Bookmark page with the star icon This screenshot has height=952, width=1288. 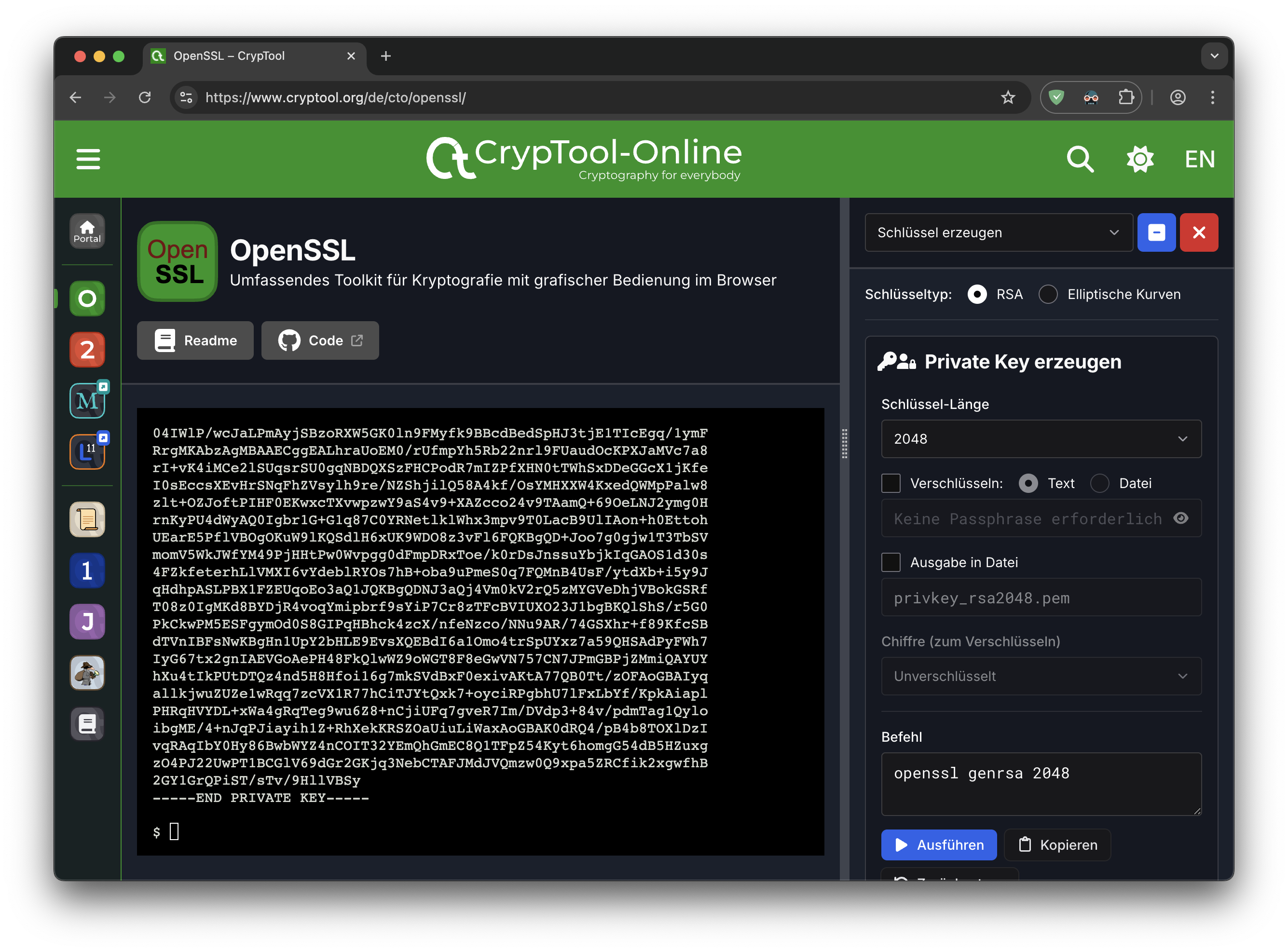[x=1007, y=98]
